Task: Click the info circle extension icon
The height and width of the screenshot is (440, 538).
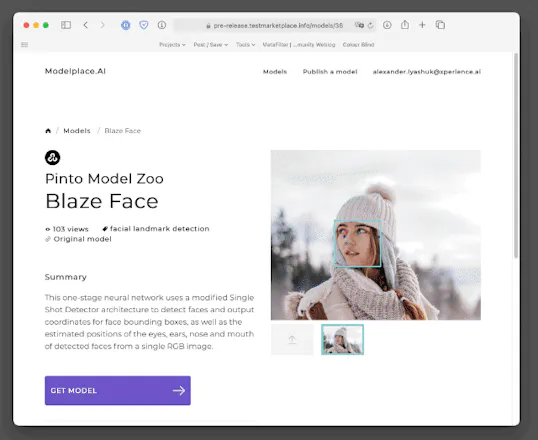Action: 162,25
